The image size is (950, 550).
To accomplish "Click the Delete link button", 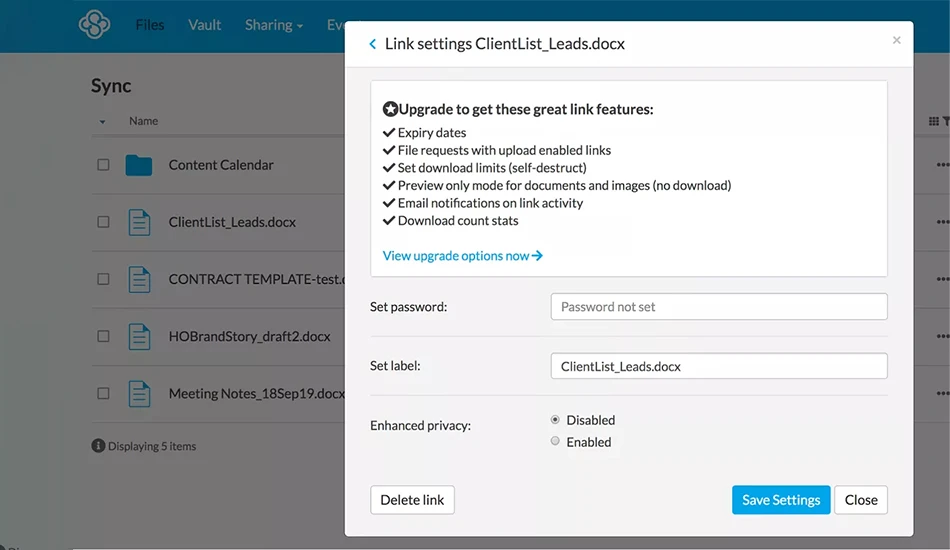I will coord(413,500).
